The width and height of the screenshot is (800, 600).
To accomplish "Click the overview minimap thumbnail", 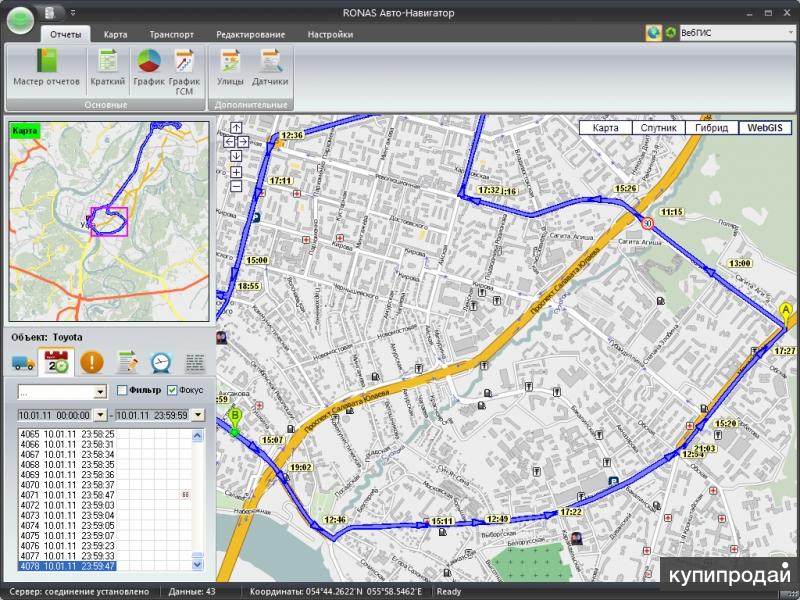I will coord(109,221).
